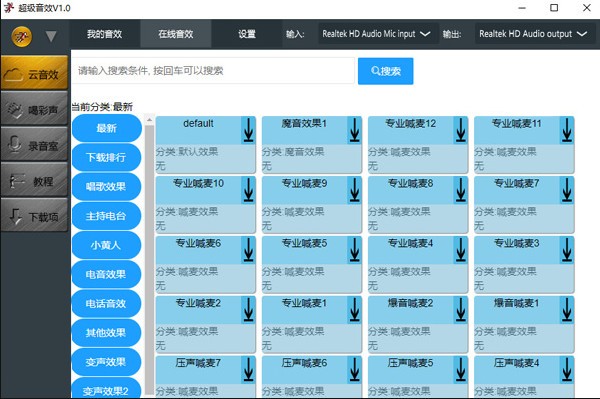Image resolution: width=600 pixels, height=399 pixels.
Task: Switch to the 在线音效 tab
Action: (176, 34)
